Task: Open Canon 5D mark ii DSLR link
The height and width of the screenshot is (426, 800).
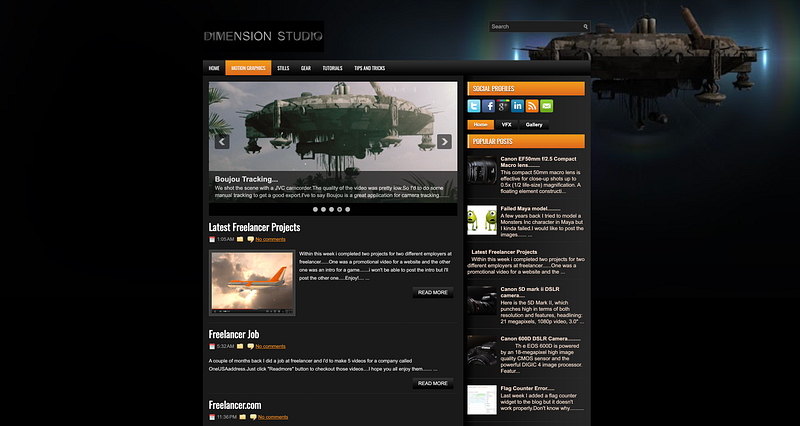Action: [530, 292]
